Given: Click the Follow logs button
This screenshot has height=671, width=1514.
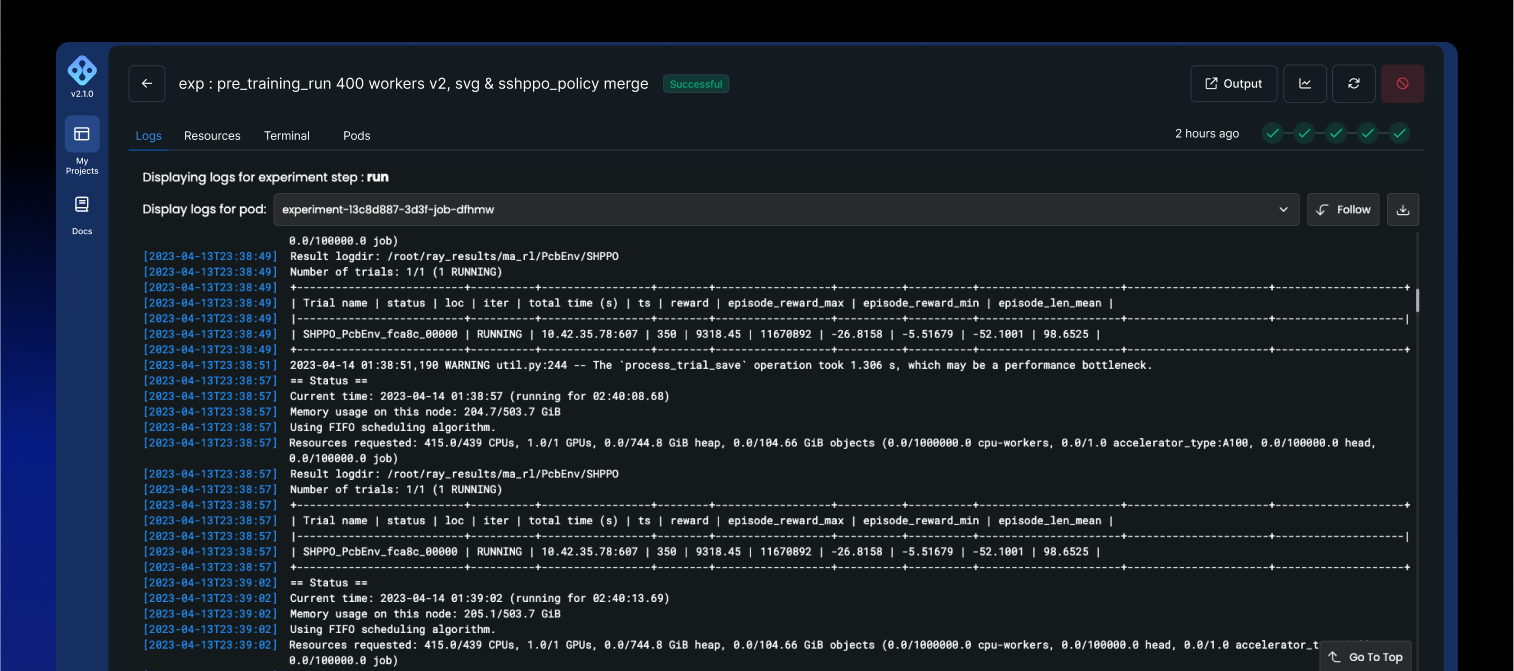Looking at the screenshot, I should 1343,210.
